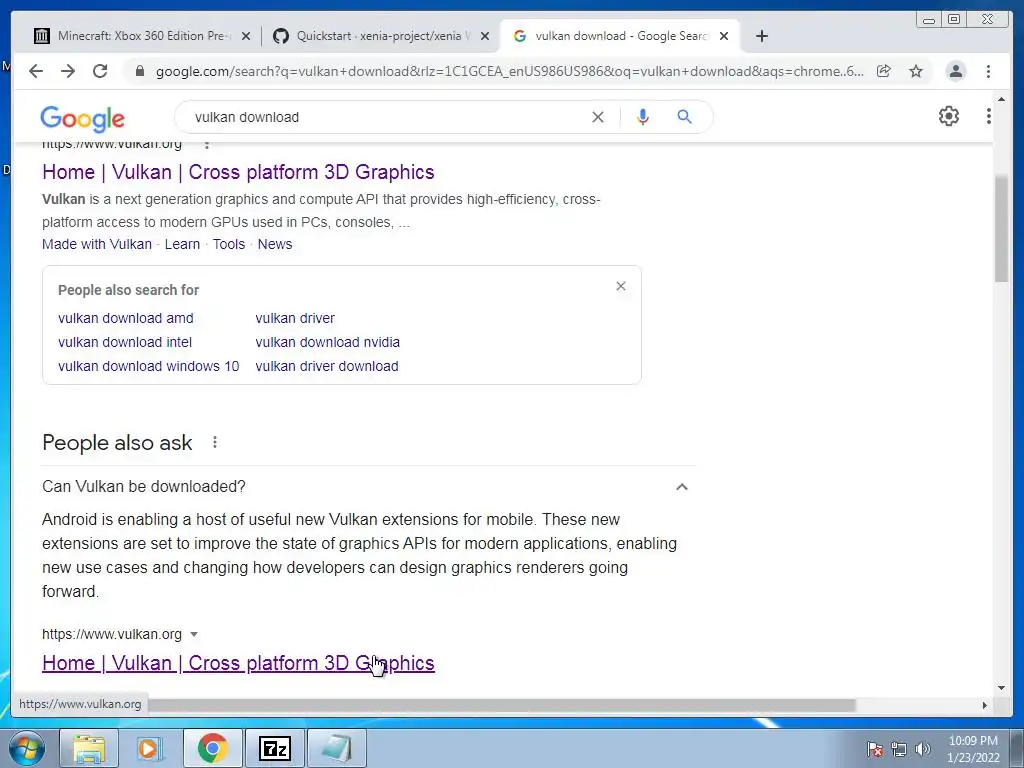Screen dimensions: 1024x768
Task: Open the News sitelink
Action: coord(275,244)
